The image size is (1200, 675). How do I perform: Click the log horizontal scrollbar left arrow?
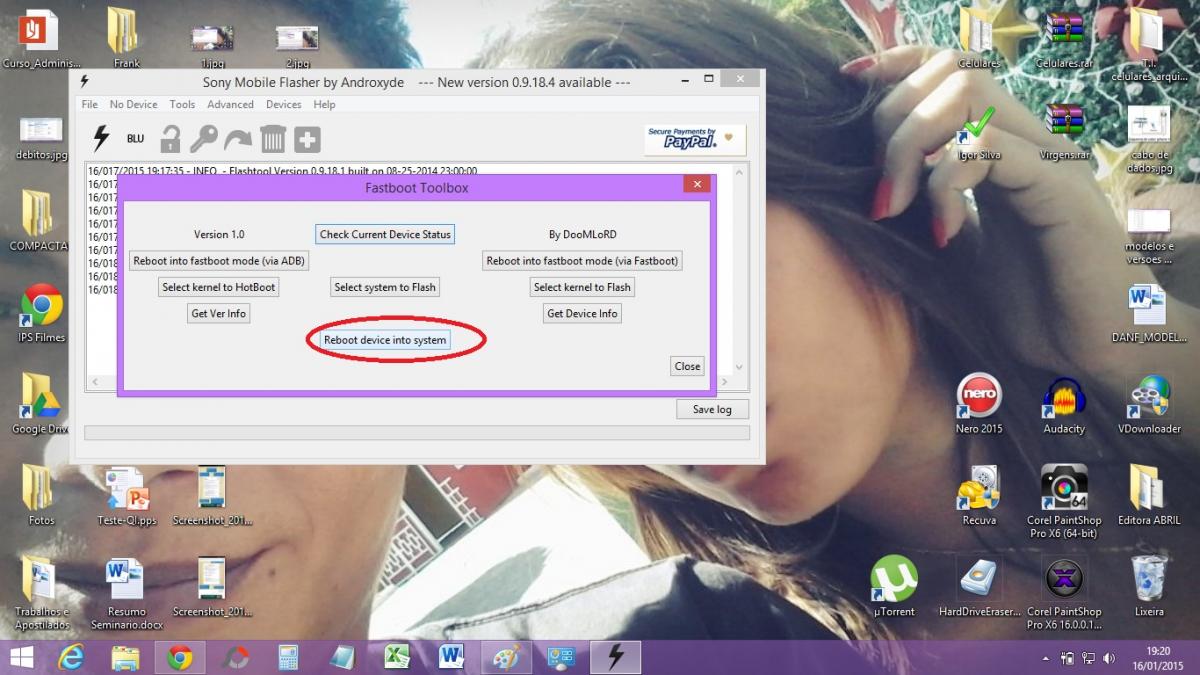coord(93,382)
